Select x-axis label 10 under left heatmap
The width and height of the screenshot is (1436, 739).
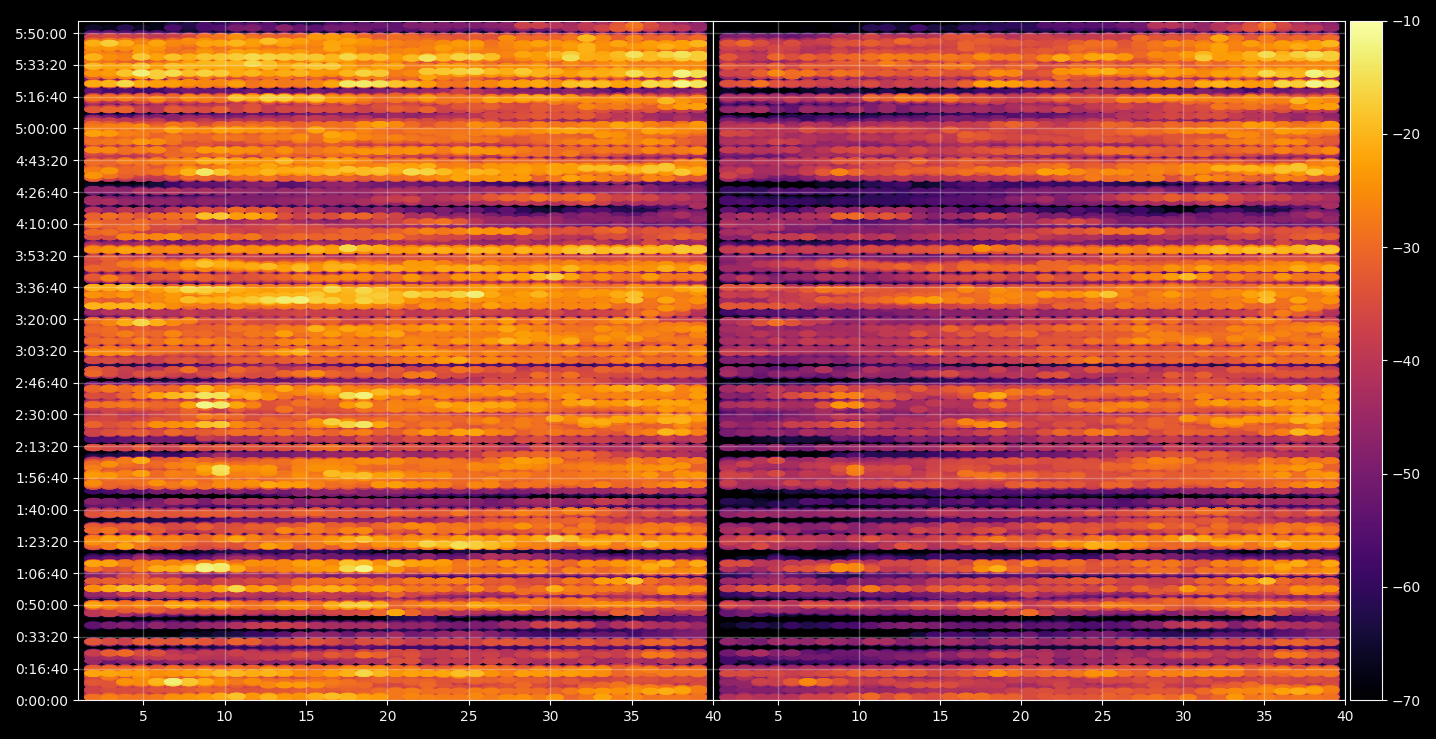224,716
